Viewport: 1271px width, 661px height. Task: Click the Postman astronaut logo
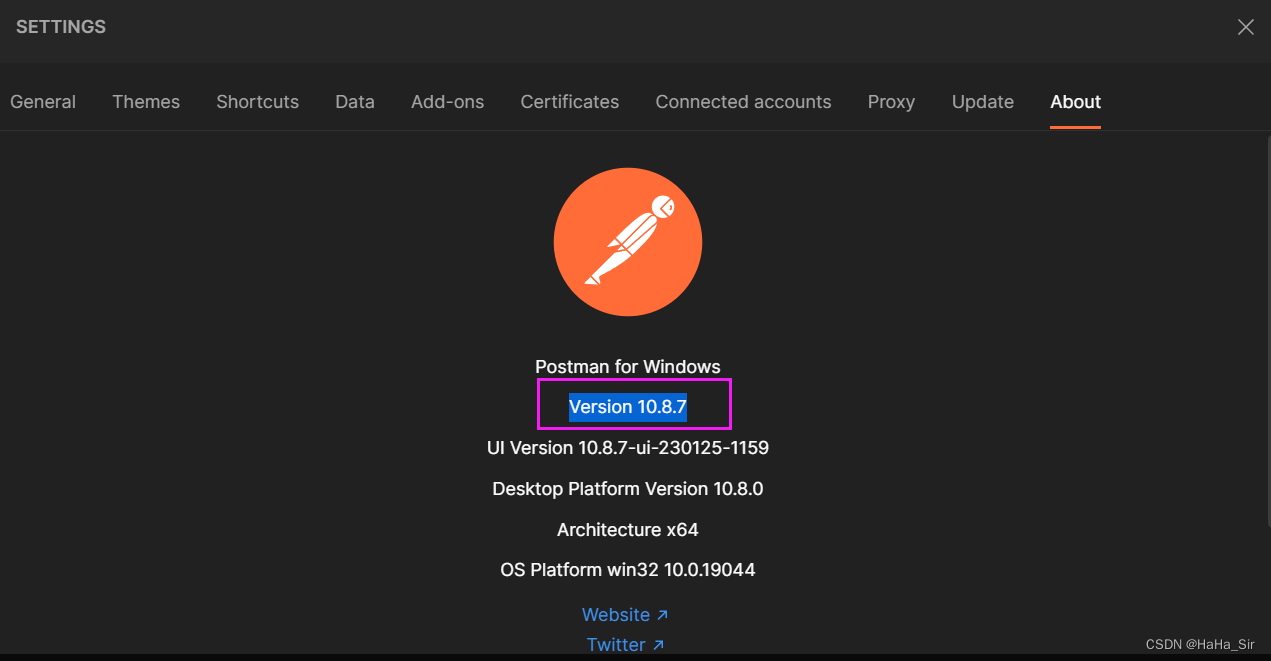pos(628,242)
